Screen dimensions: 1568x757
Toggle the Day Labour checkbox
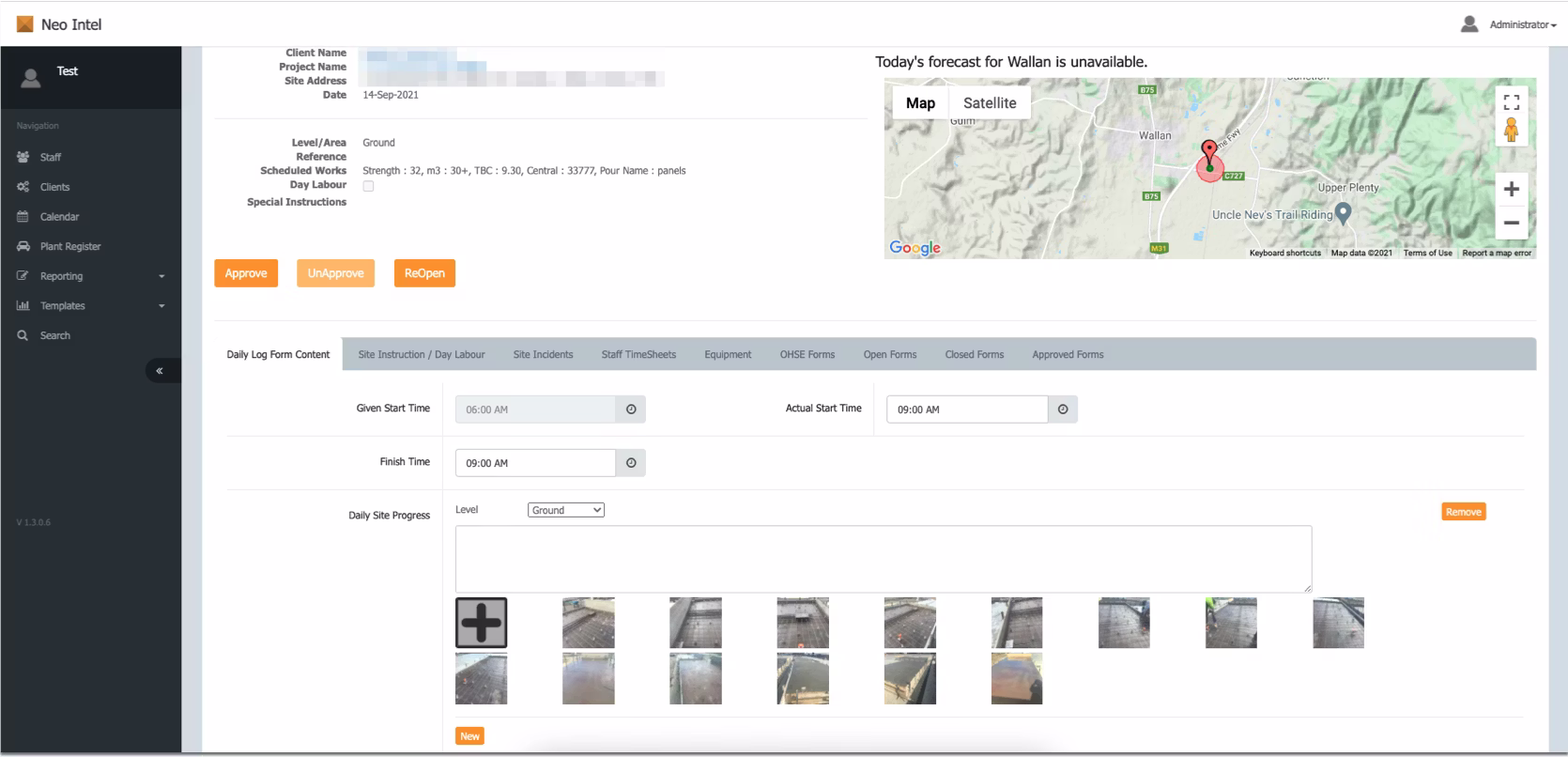[368, 186]
